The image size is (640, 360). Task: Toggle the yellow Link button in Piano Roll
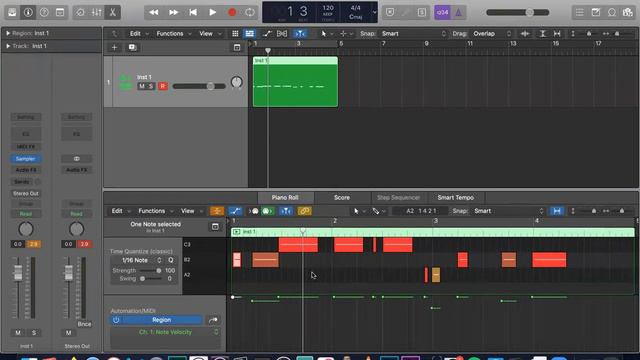(x=304, y=211)
